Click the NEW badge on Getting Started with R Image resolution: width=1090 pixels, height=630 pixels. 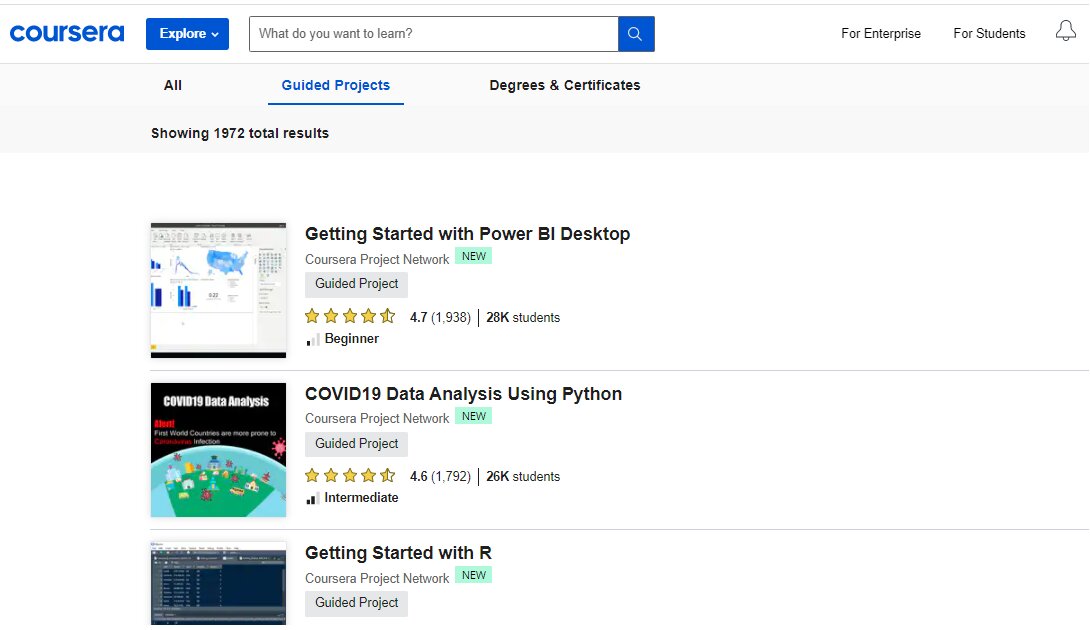click(x=473, y=574)
